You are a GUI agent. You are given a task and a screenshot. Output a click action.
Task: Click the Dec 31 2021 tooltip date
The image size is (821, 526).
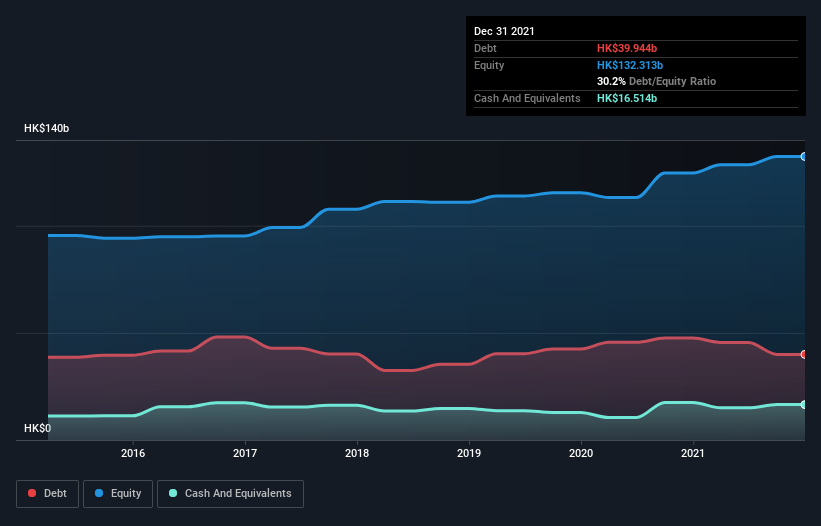504,31
